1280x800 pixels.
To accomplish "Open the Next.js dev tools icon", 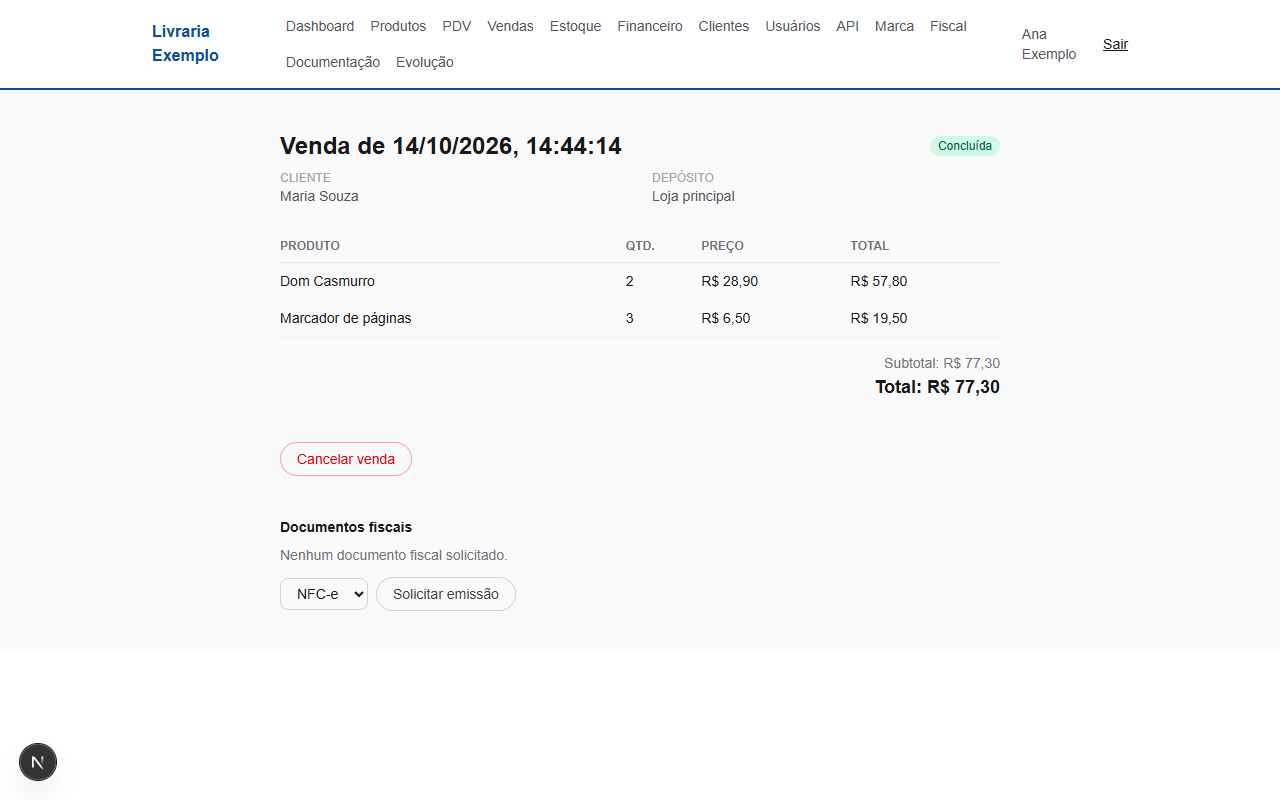I will click(x=38, y=762).
